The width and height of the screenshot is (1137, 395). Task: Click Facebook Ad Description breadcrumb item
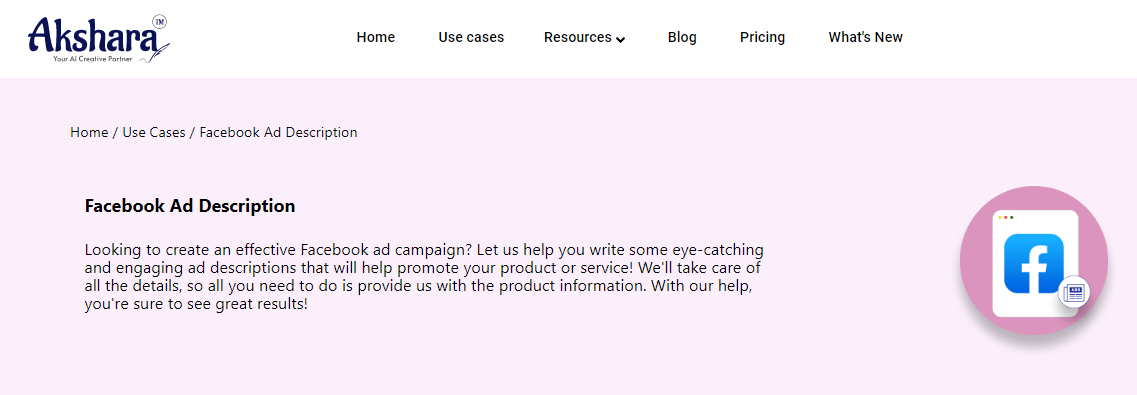[278, 133]
